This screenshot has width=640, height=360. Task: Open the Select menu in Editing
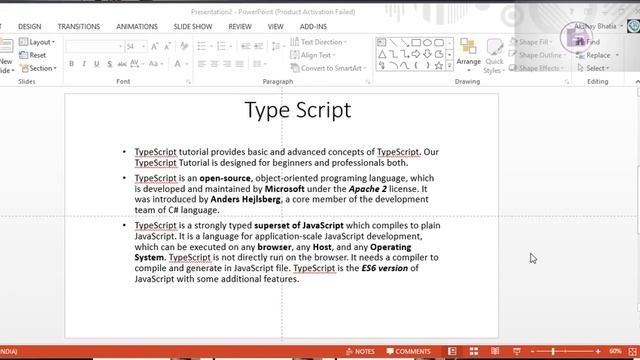(x=593, y=68)
